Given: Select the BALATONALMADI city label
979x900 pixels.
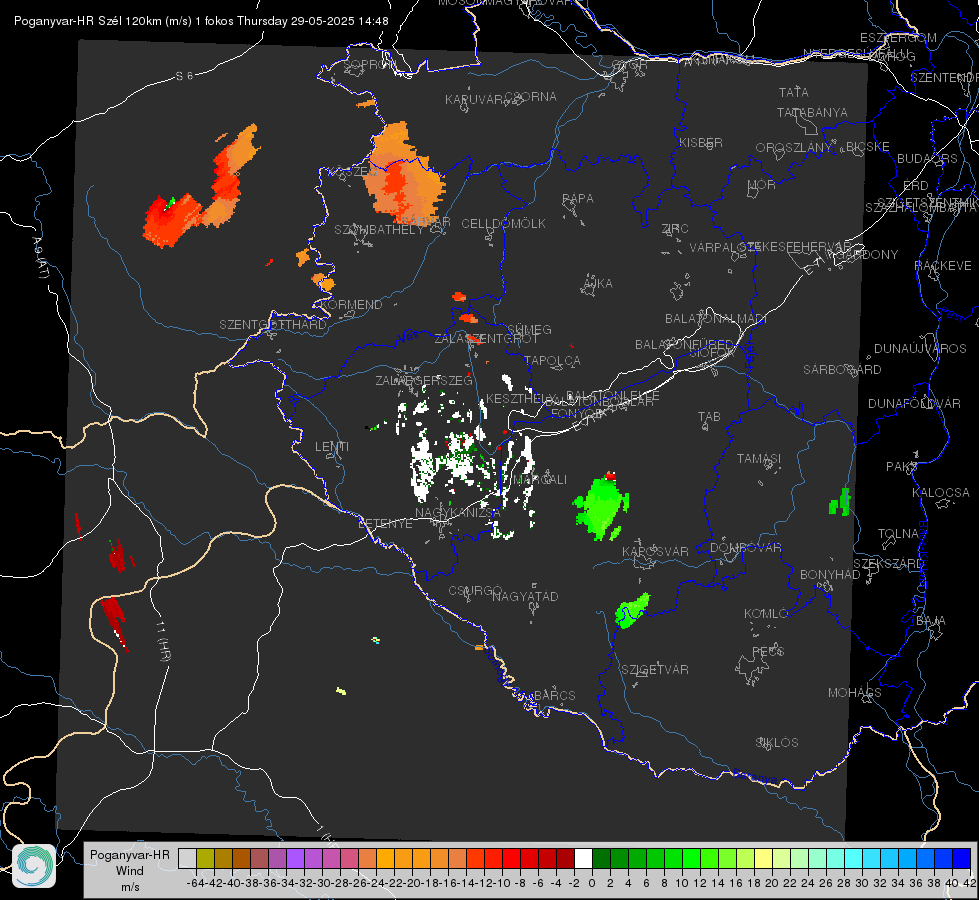Looking at the screenshot, I should [x=716, y=319].
